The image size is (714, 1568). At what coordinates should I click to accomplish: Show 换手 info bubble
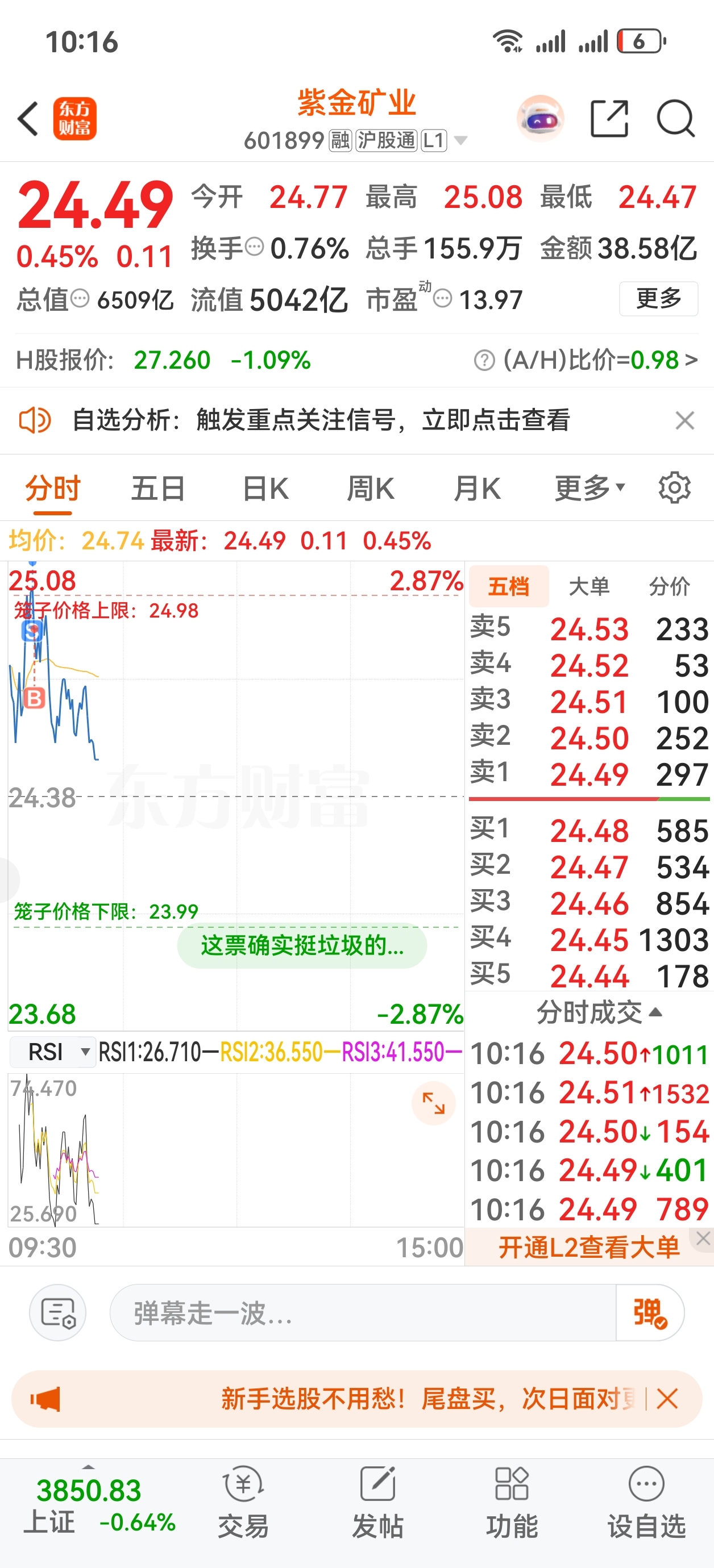tap(254, 247)
